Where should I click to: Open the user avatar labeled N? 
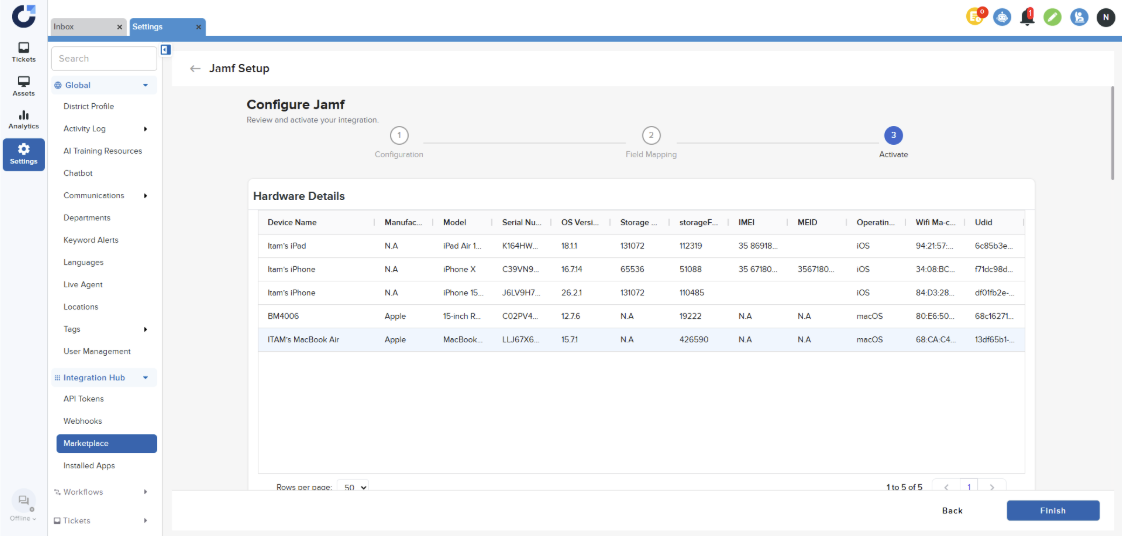point(1105,17)
